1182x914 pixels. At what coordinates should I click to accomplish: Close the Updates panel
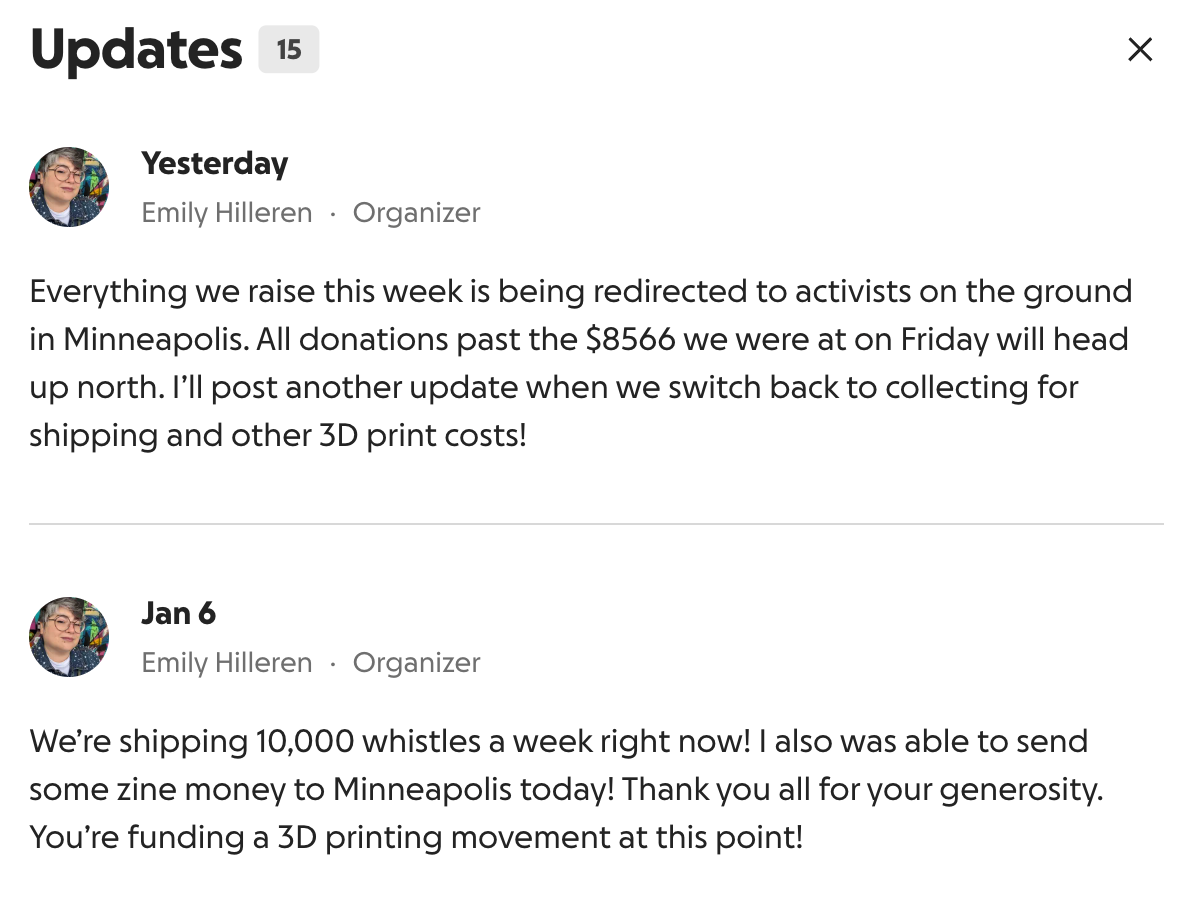(1139, 49)
